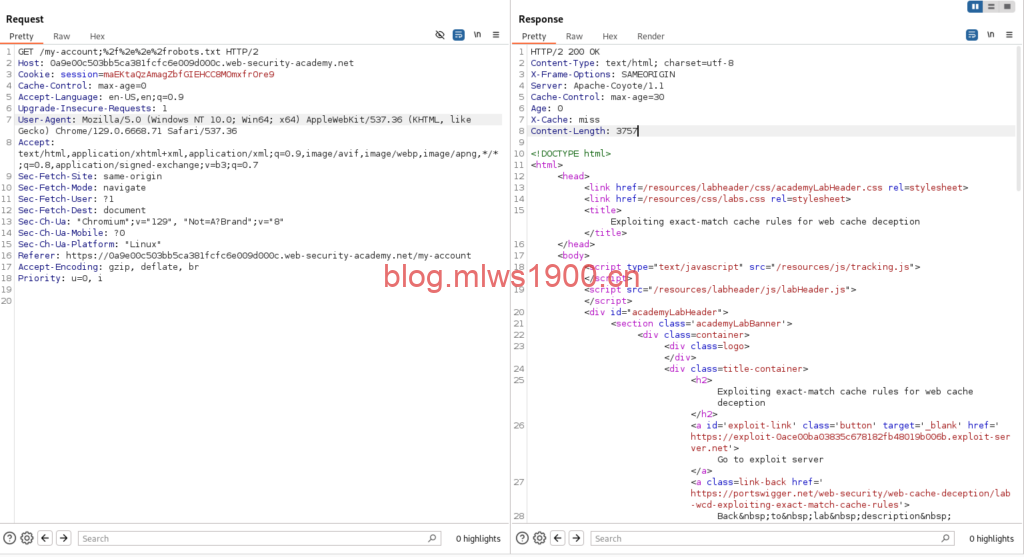Image resolution: width=1024 pixels, height=557 pixels.
Task: Go to previous match in Request search
Action: pyautogui.click(x=45, y=538)
